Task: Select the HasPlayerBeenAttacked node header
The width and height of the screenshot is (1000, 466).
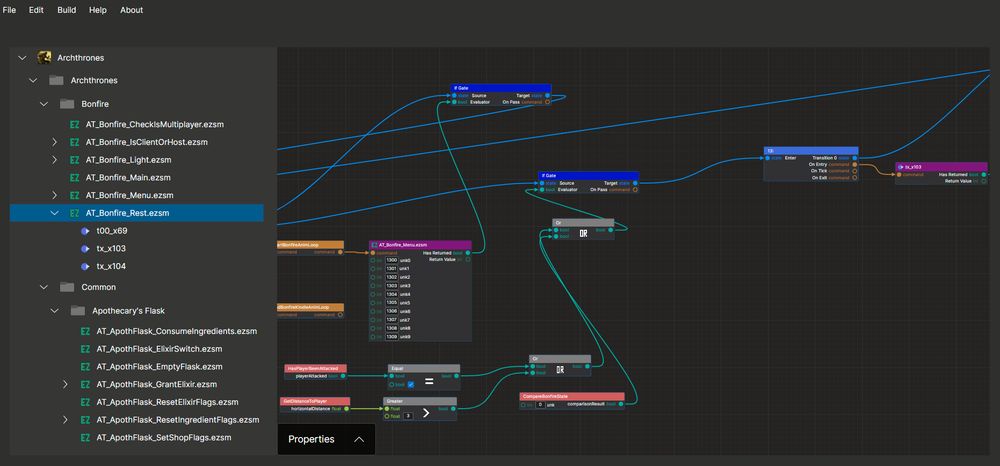Action: tap(316, 368)
